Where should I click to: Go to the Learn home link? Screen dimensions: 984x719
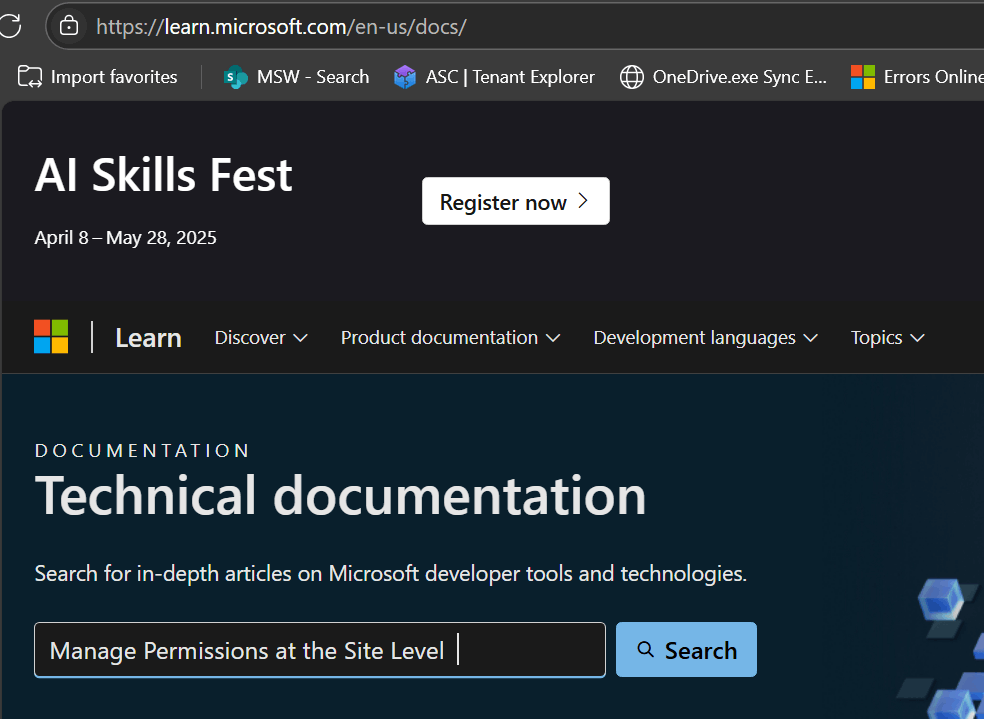coord(149,338)
